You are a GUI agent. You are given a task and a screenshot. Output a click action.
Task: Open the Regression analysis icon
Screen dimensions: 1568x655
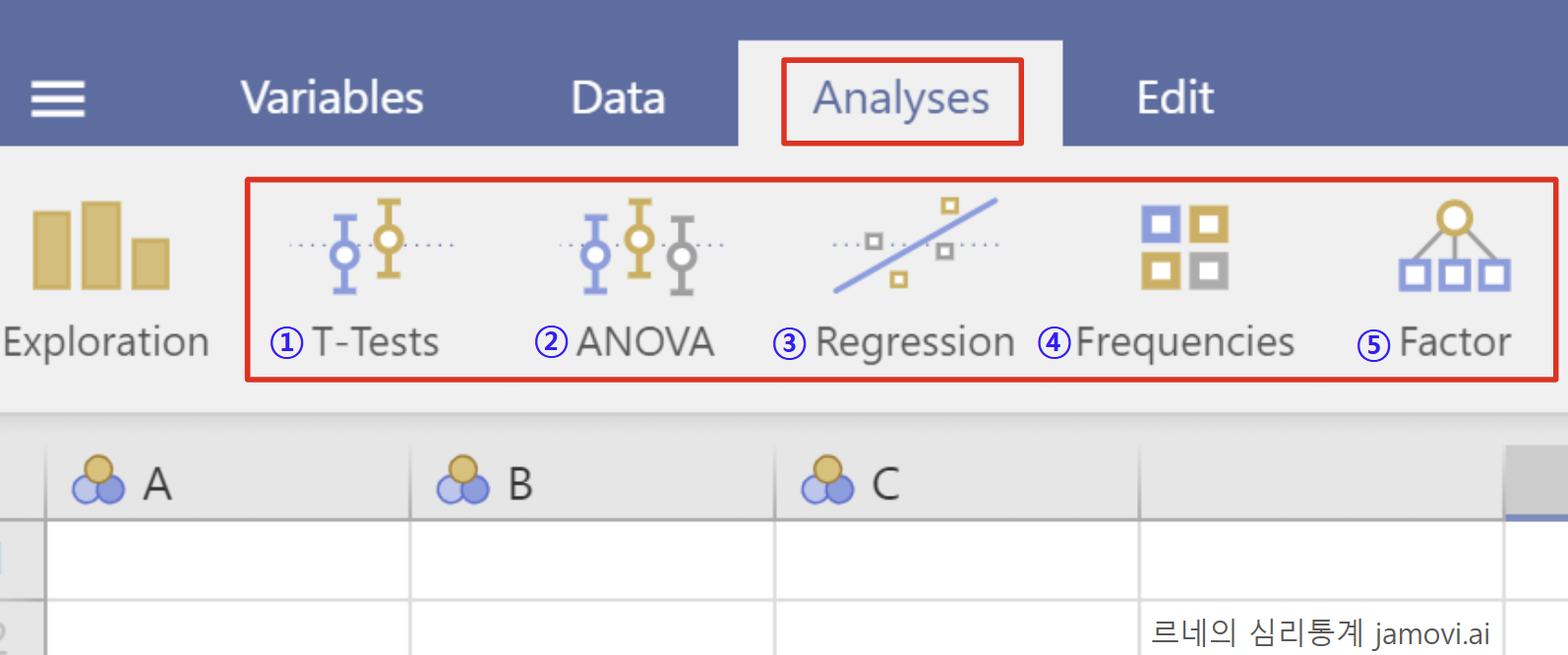click(916, 246)
